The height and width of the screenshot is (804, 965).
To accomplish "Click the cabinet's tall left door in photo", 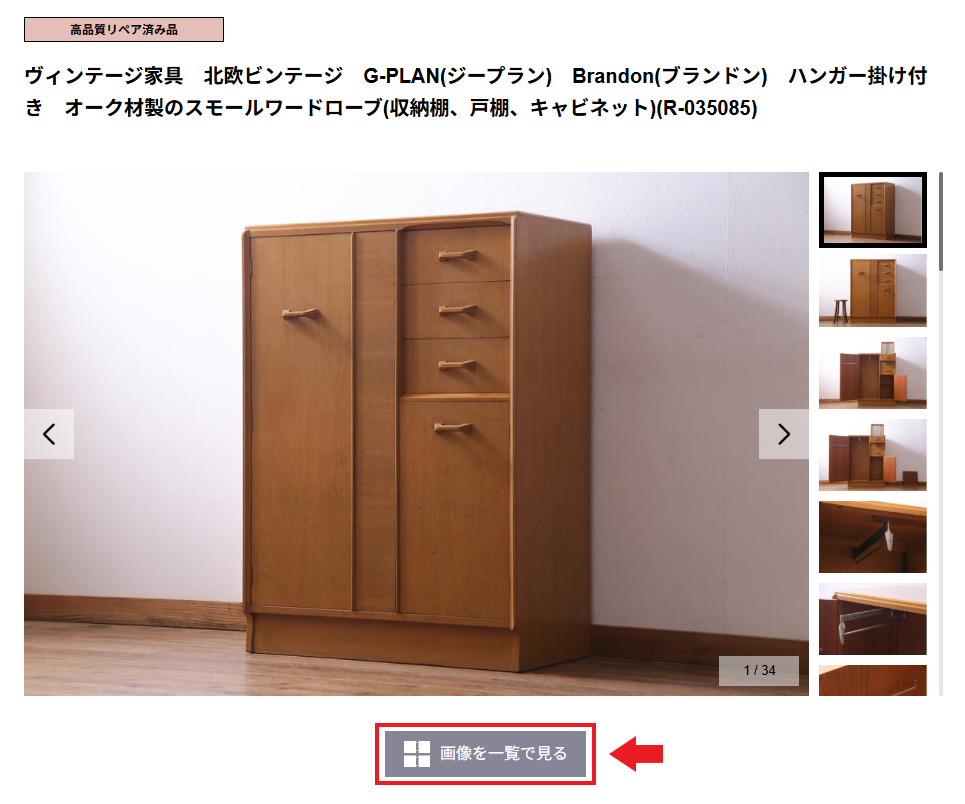I will click(x=301, y=422).
